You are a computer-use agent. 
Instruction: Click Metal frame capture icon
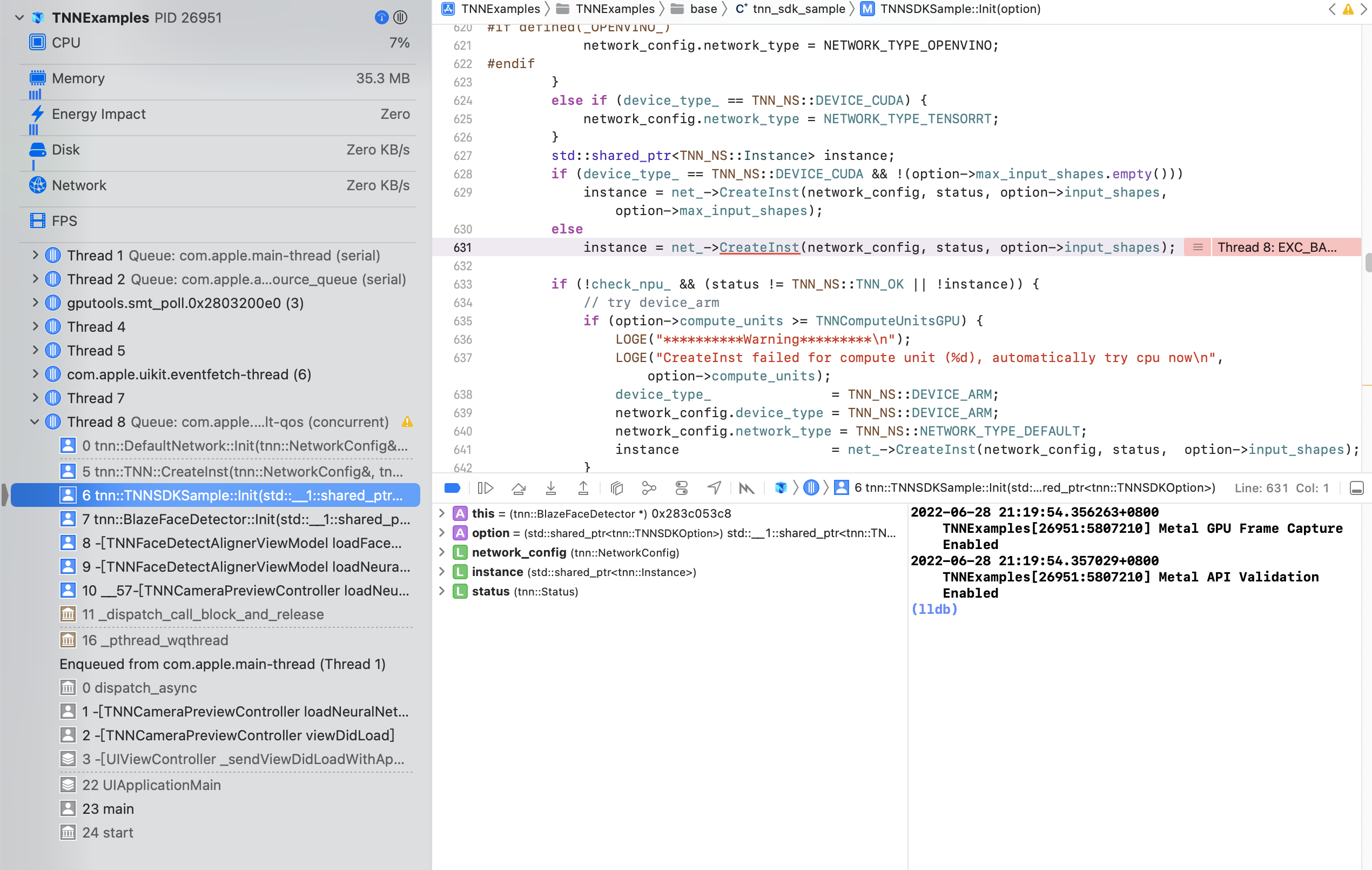(746, 488)
